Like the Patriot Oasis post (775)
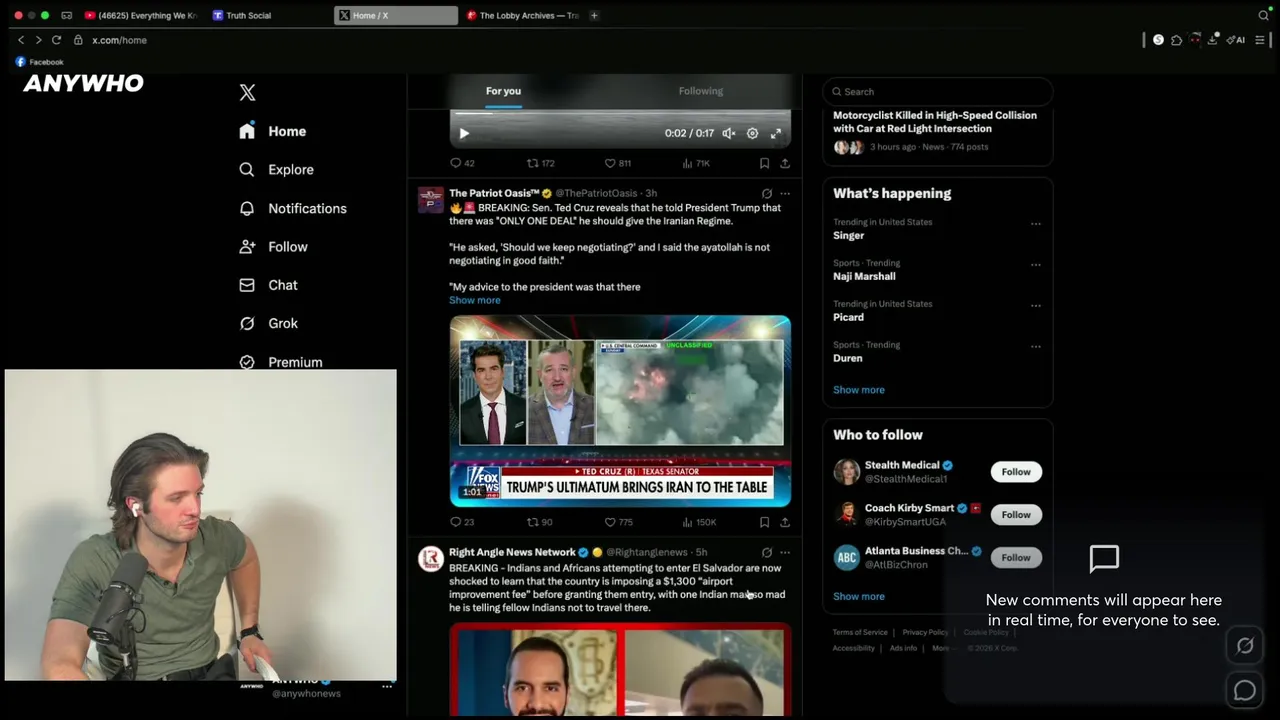This screenshot has width=1280, height=720. [x=618, y=522]
